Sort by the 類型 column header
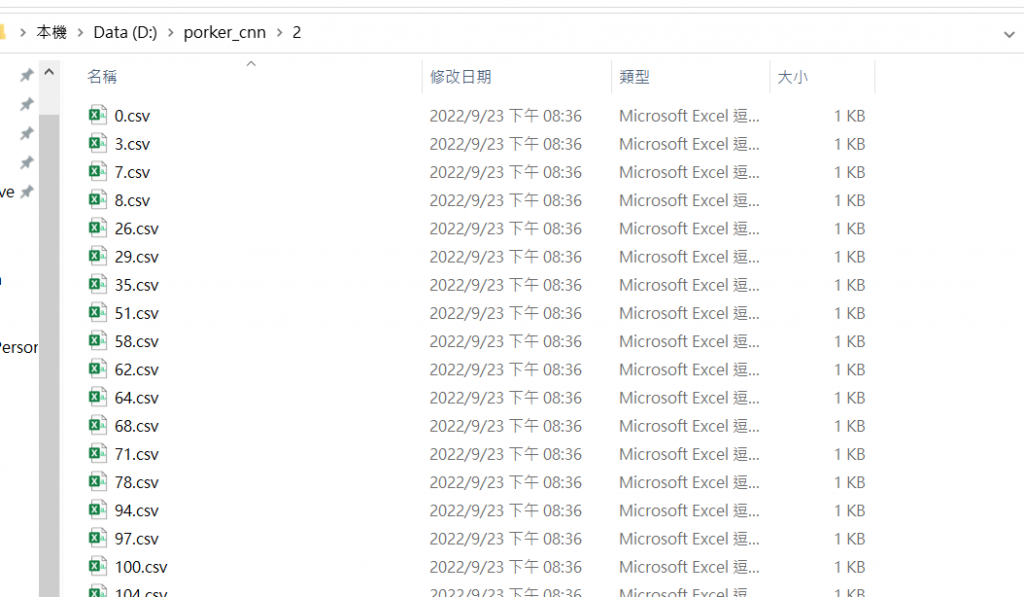The height and width of the screenshot is (597, 1024). click(634, 76)
